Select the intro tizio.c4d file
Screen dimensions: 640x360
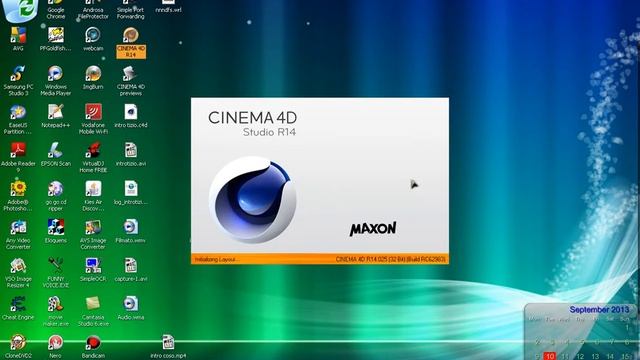tap(131, 116)
